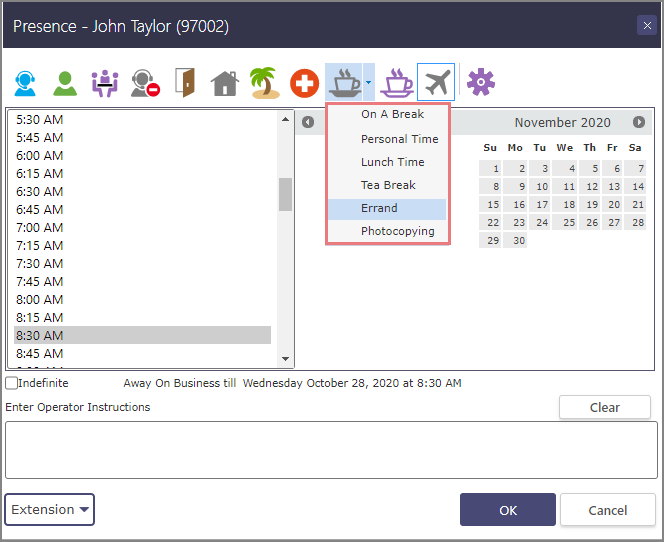Select the headset agent presence icon
Screen dimensions: 664x542
(25, 83)
